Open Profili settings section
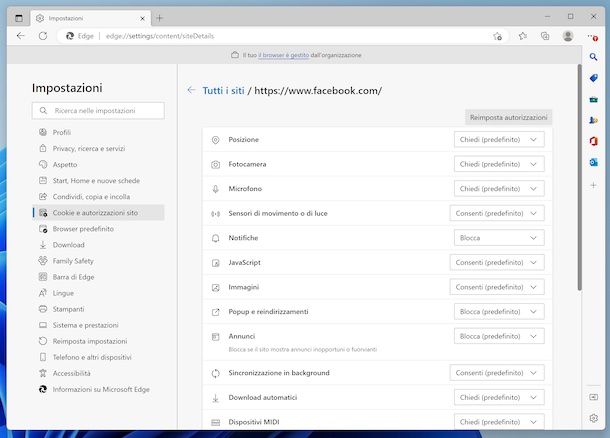 [x=98, y=132]
